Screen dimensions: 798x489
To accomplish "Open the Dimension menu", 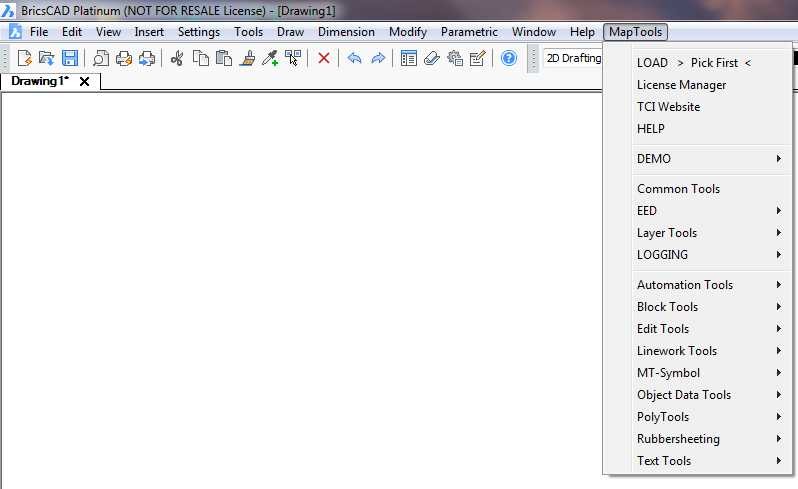I will (346, 32).
